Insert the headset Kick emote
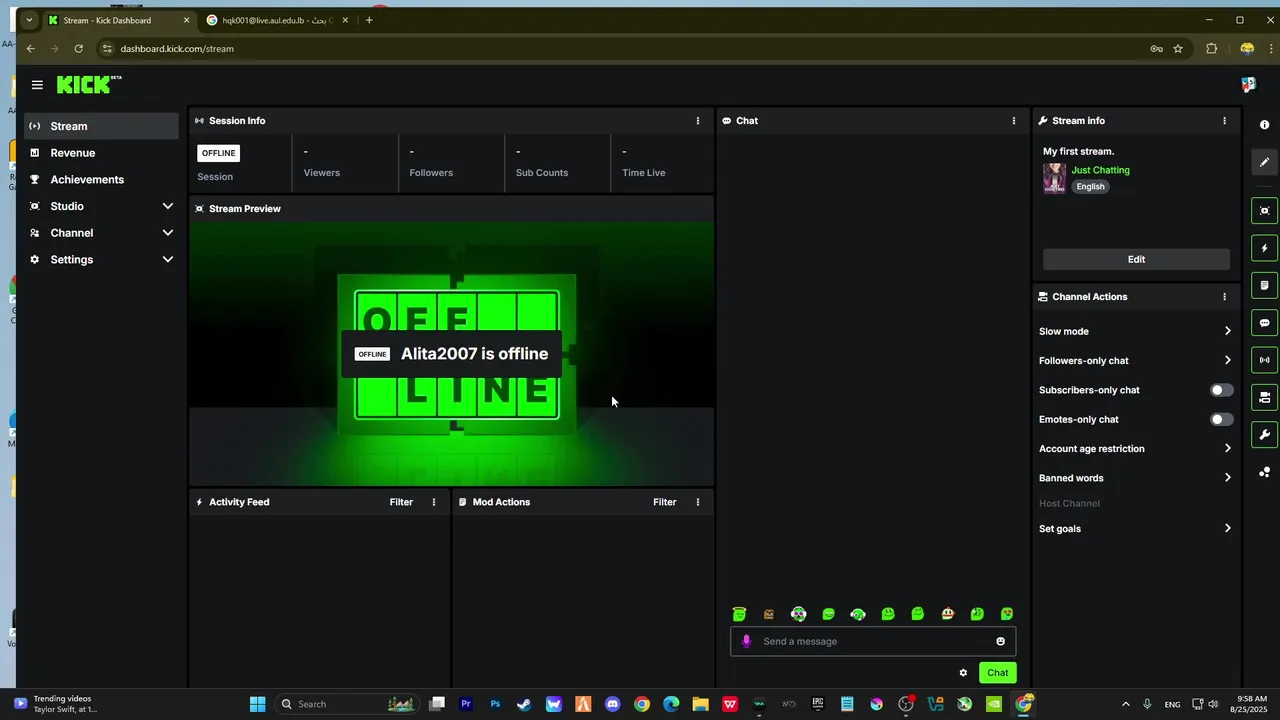 point(858,614)
